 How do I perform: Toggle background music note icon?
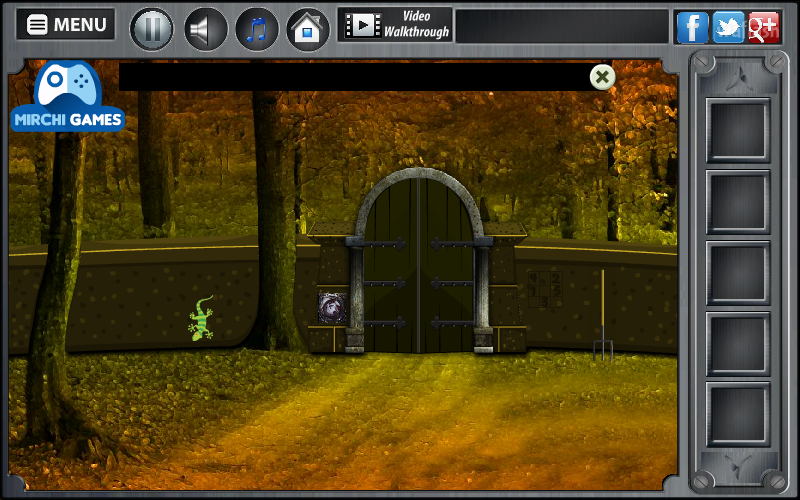(257, 29)
